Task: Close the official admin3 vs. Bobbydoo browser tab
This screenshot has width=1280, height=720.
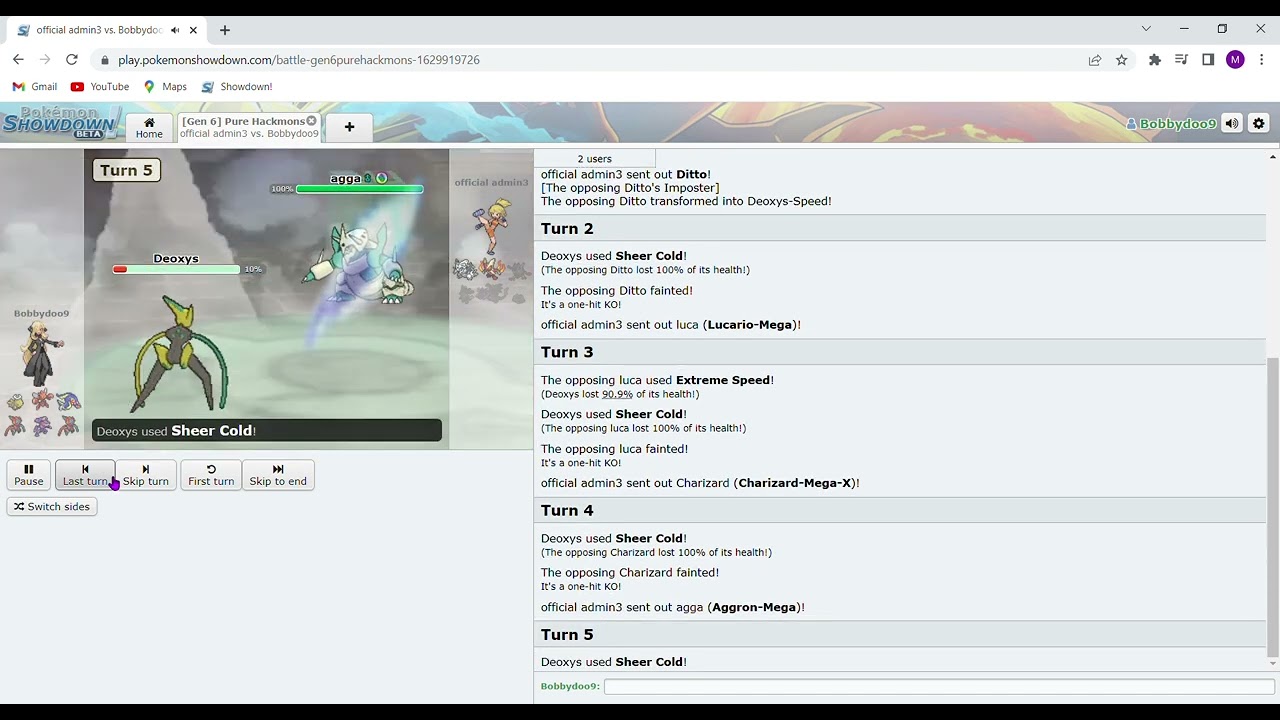Action: (x=193, y=30)
